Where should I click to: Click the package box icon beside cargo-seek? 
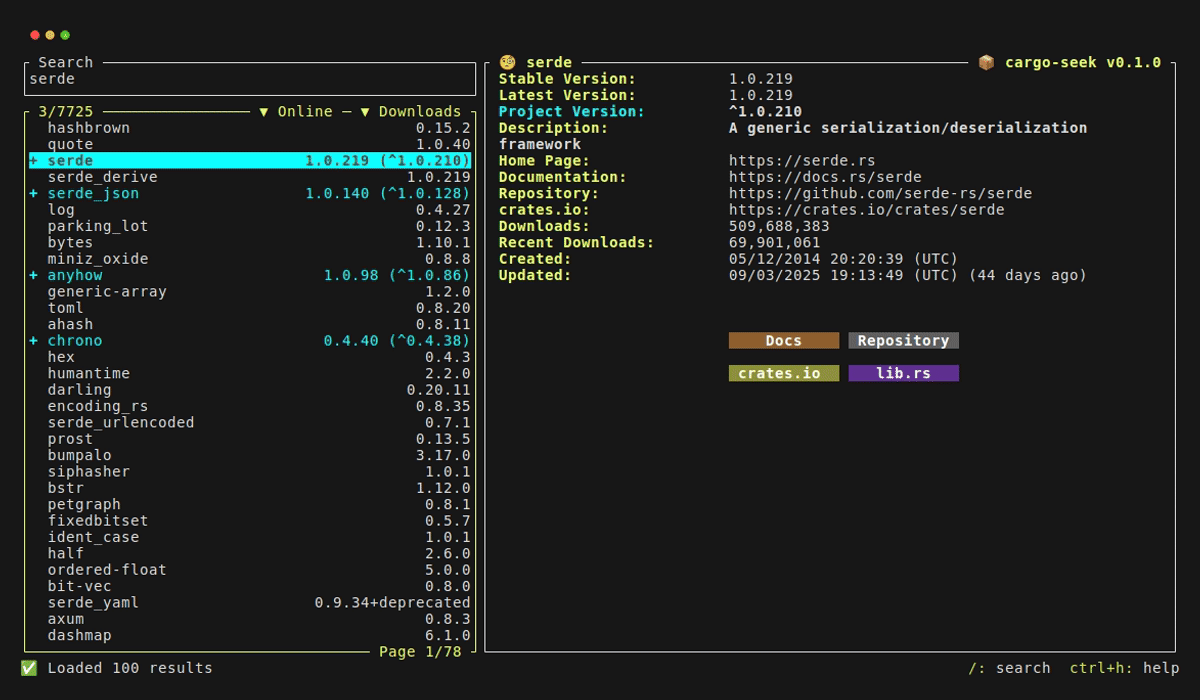[x=986, y=62]
